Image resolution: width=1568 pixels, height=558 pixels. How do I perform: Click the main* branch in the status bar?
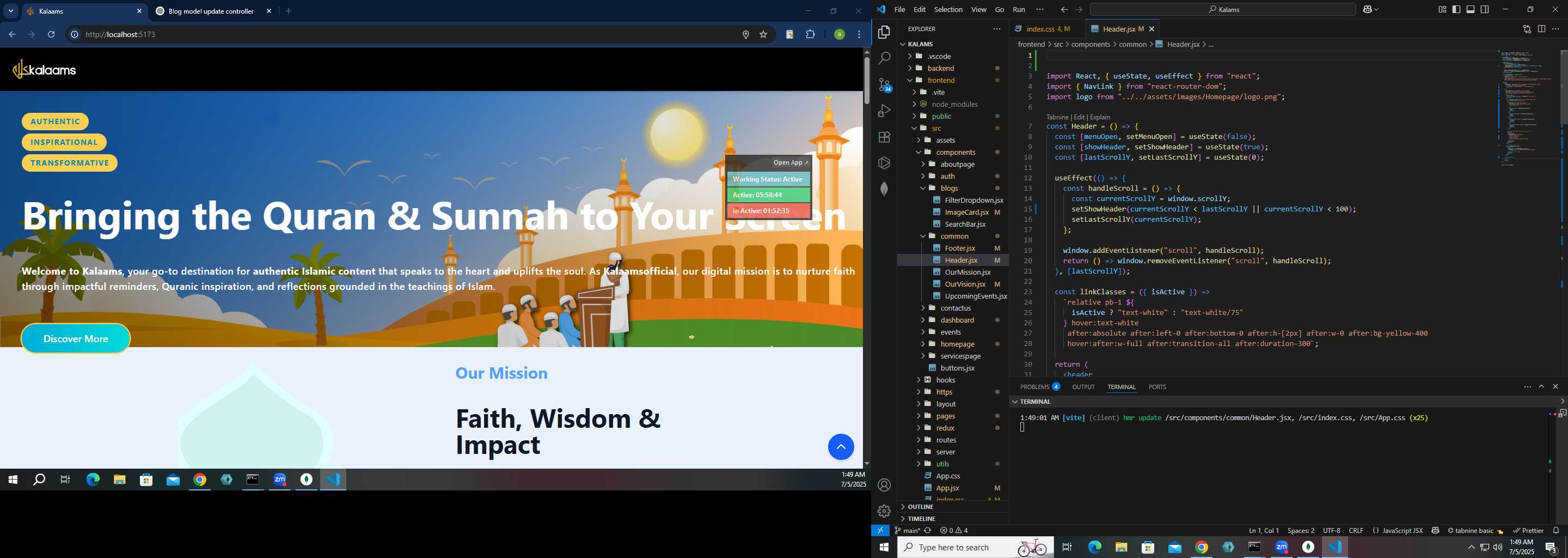coord(907,531)
